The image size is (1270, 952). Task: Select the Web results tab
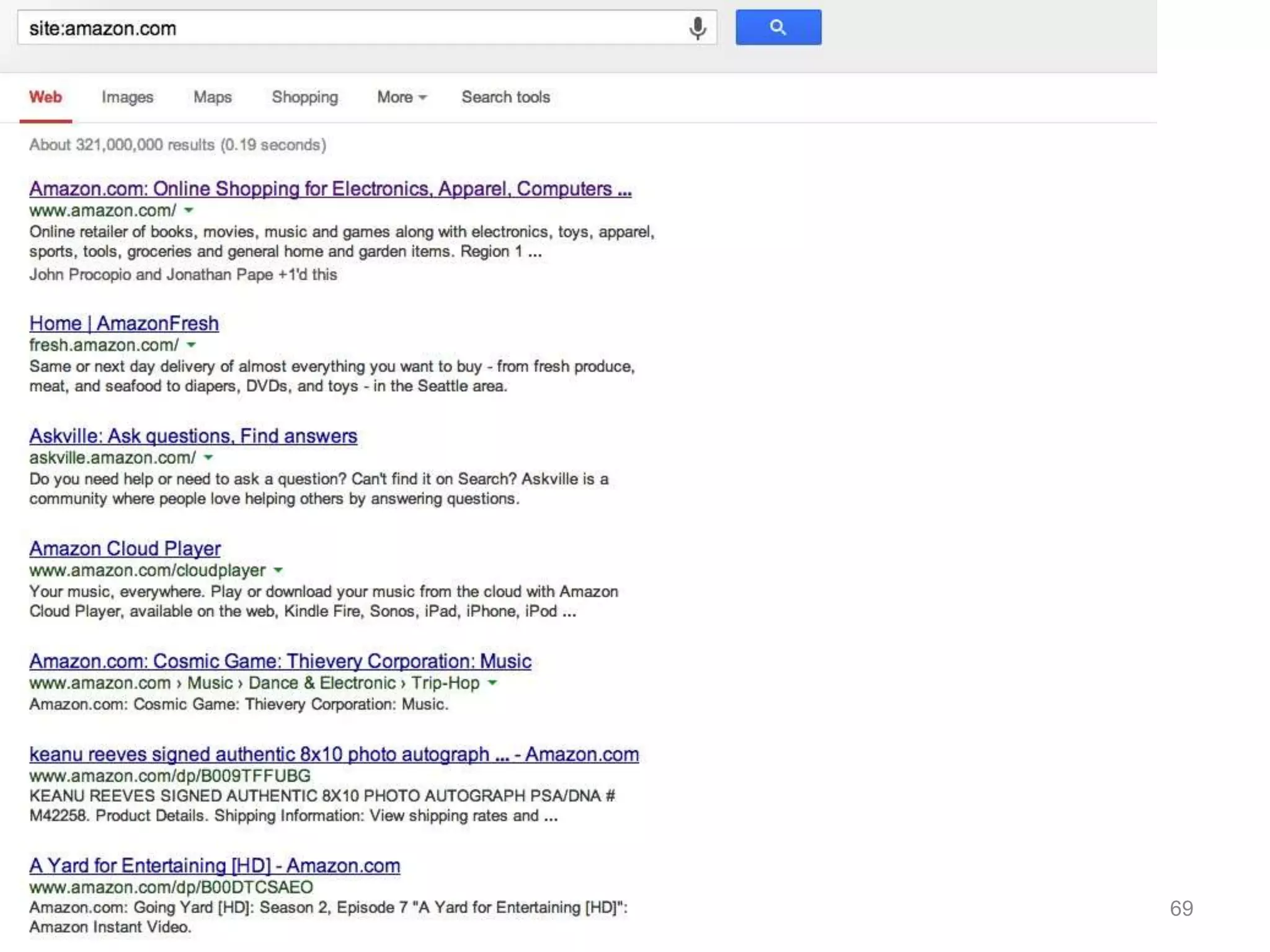(x=45, y=97)
